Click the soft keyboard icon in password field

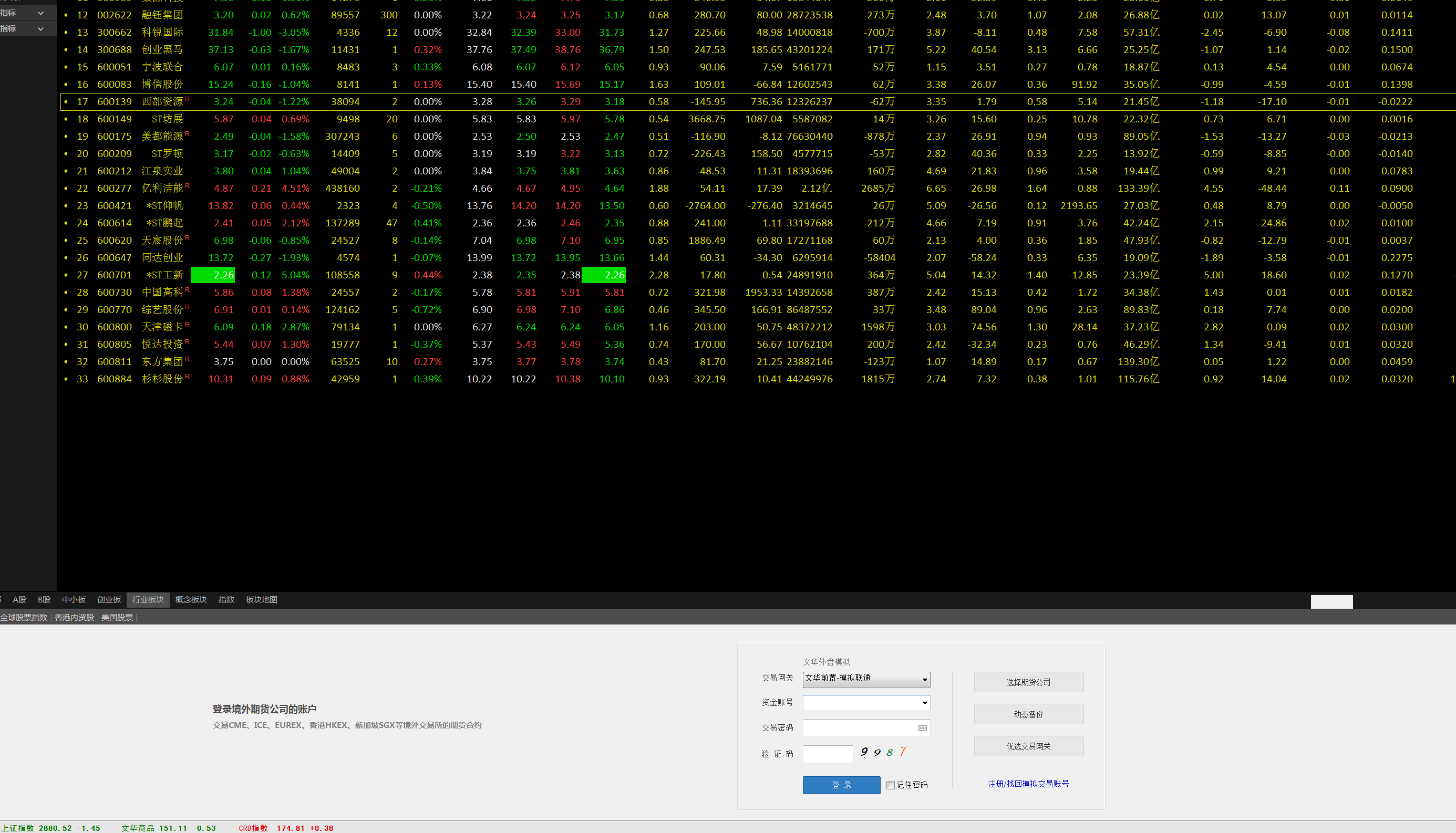pos(922,728)
